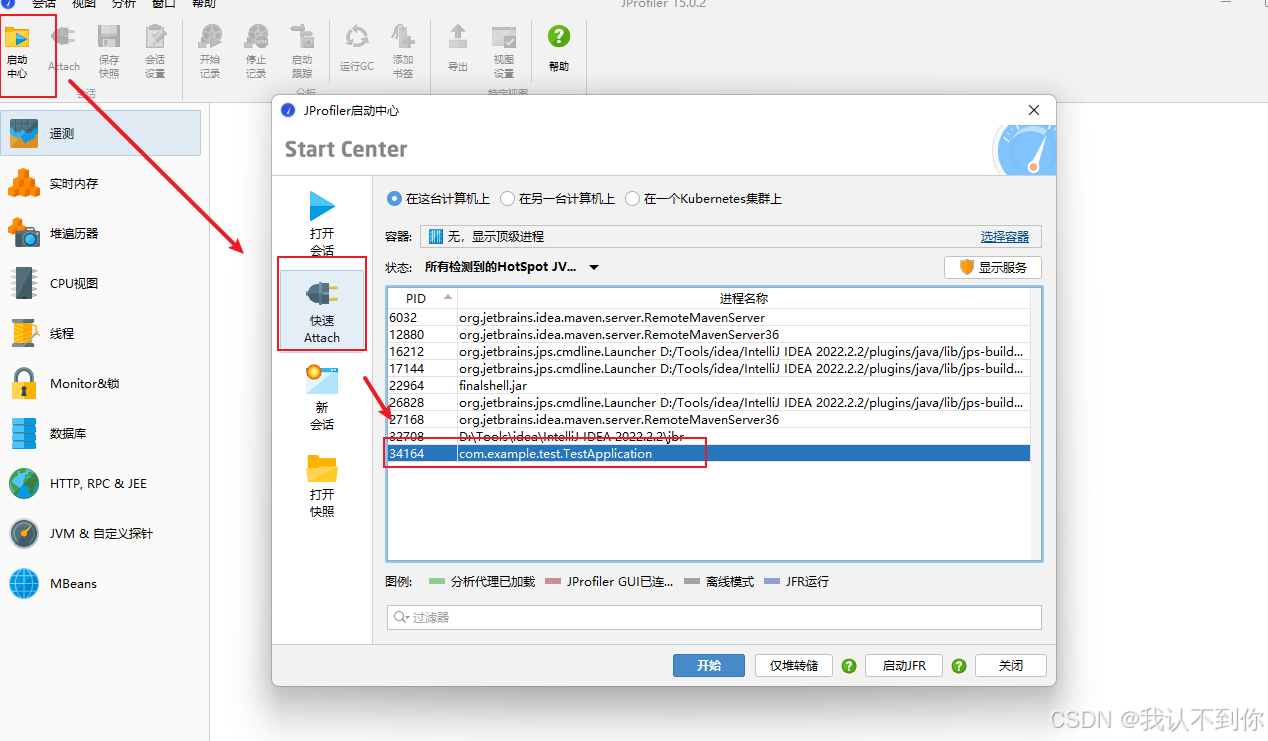This screenshot has height=741, width=1268.
Task: Select process row with PID 6032
Action: (x=709, y=317)
